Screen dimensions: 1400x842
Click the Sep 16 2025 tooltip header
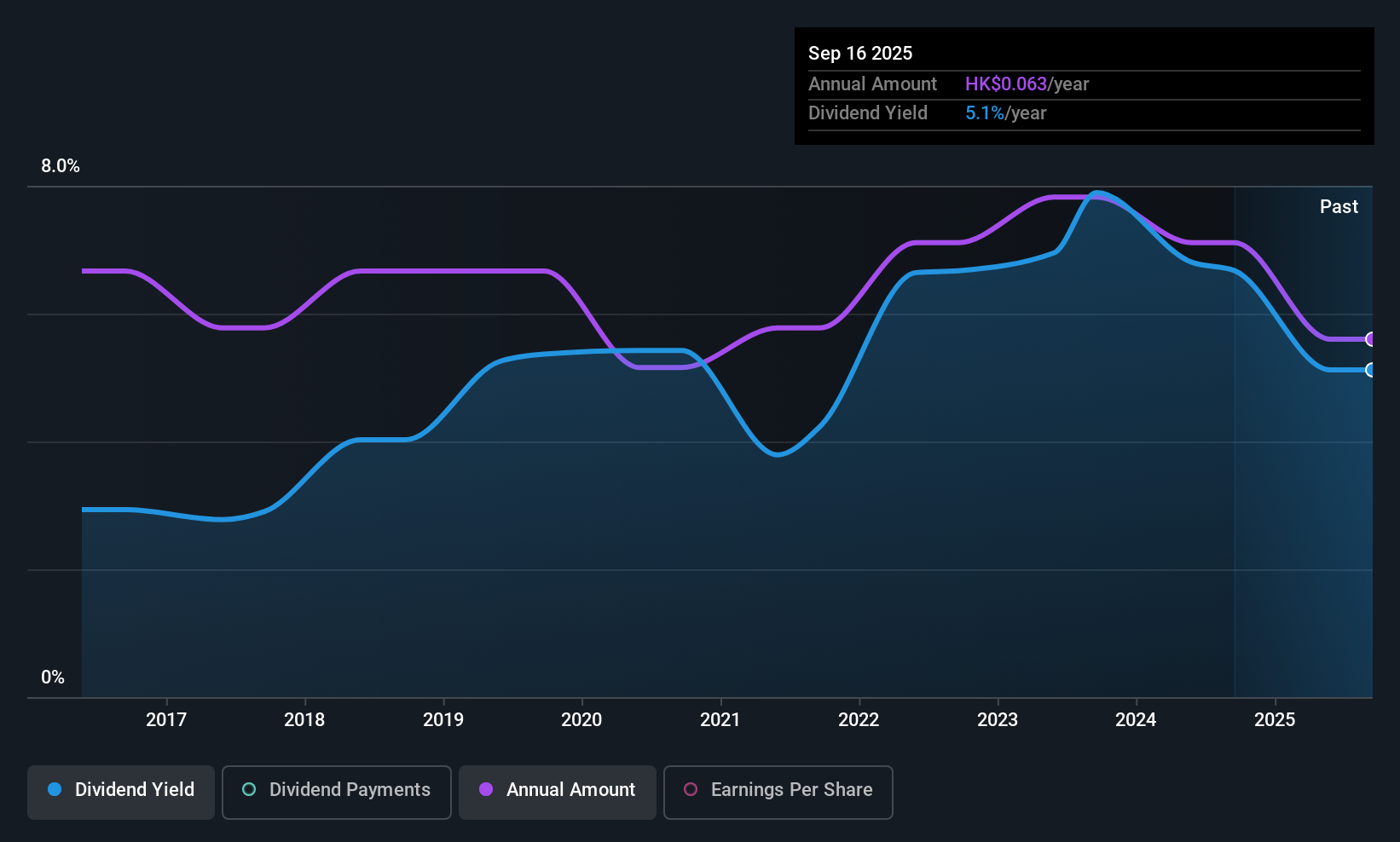click(x=860, y=53)
